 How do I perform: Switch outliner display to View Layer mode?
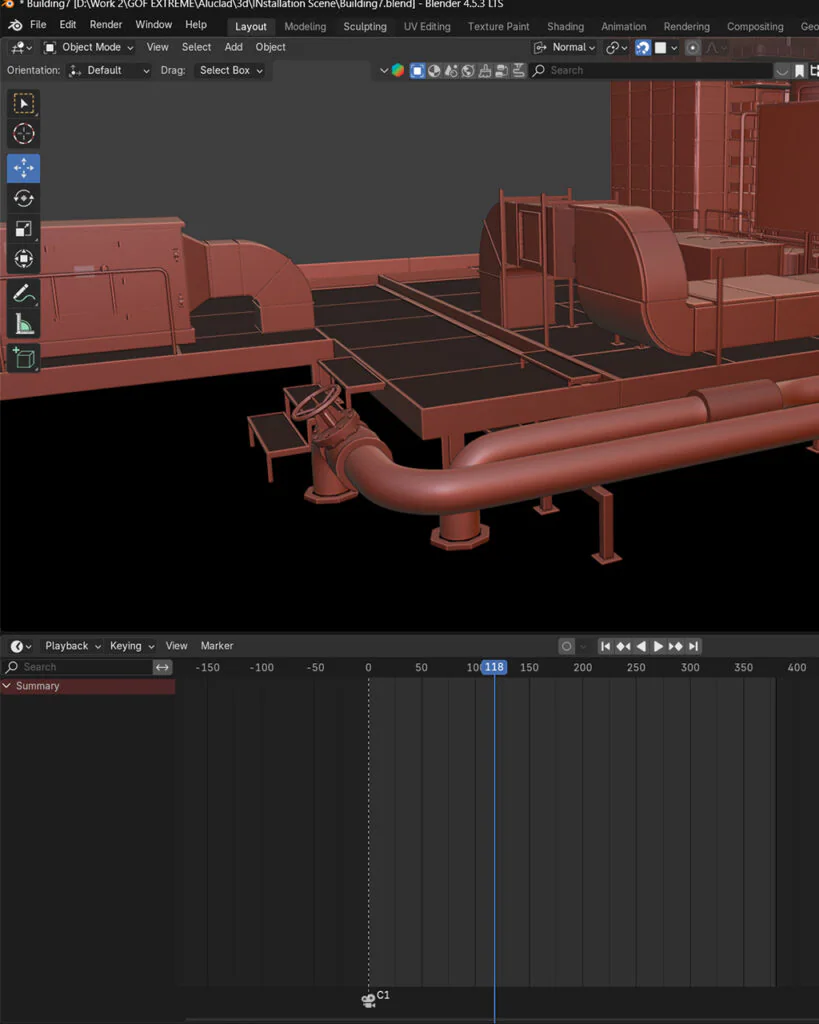pos(417,71)
